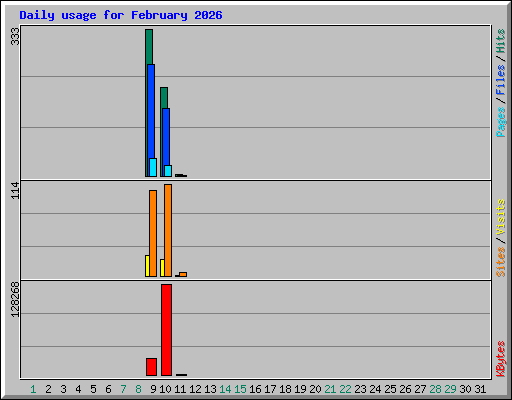
Task: Click the blue 'Files' legend label
Action: 501,80
